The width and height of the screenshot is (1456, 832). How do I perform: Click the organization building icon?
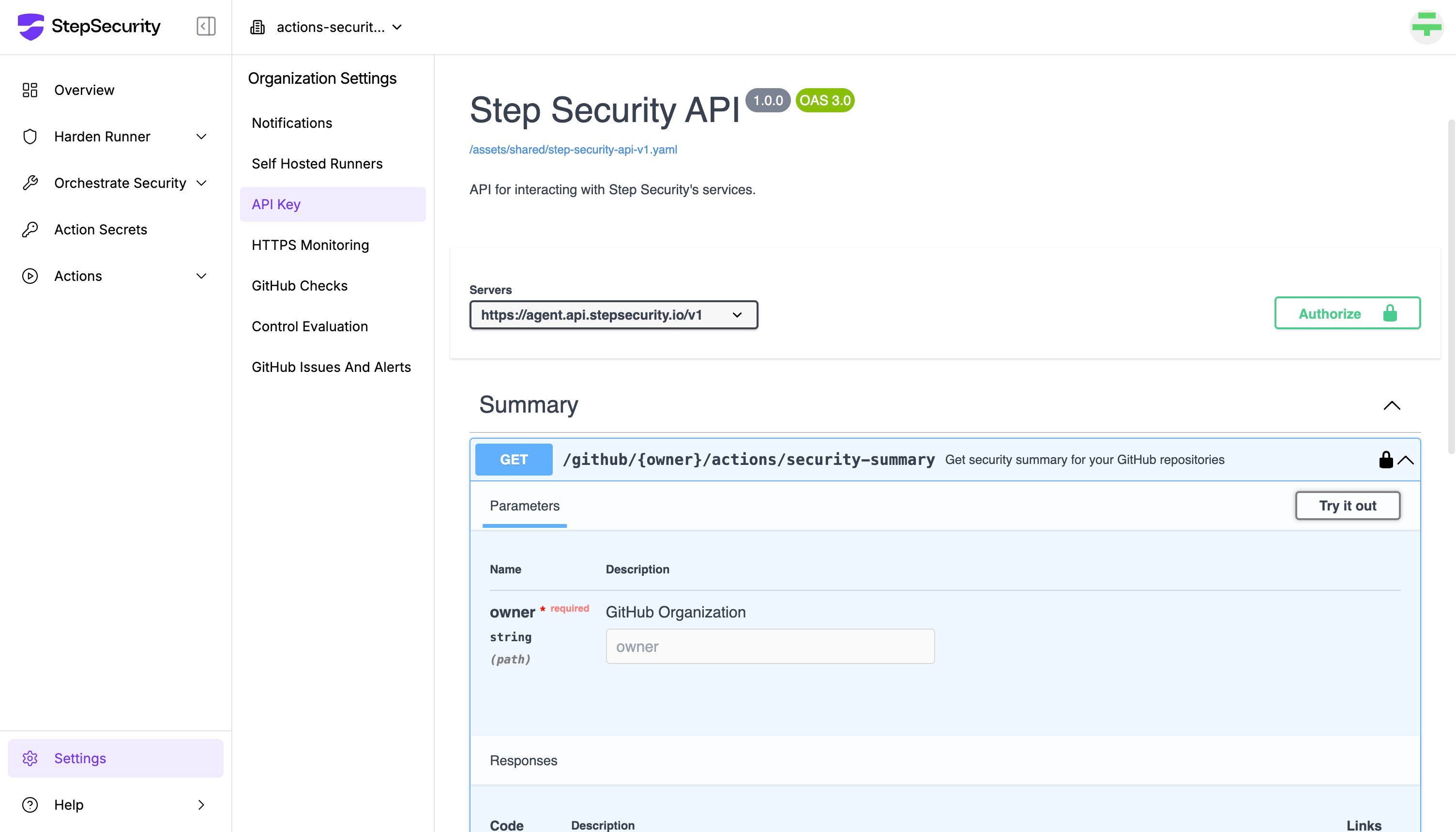click(258, 28)
